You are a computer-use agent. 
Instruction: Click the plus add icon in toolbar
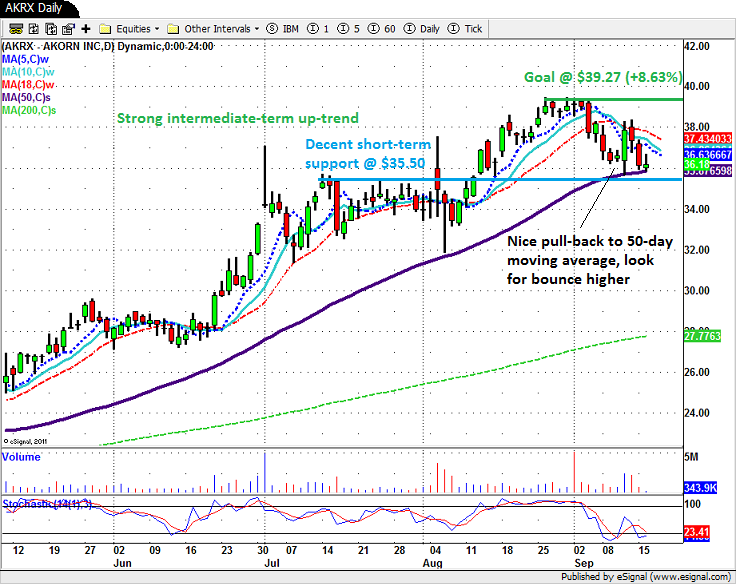coord(86,29)
